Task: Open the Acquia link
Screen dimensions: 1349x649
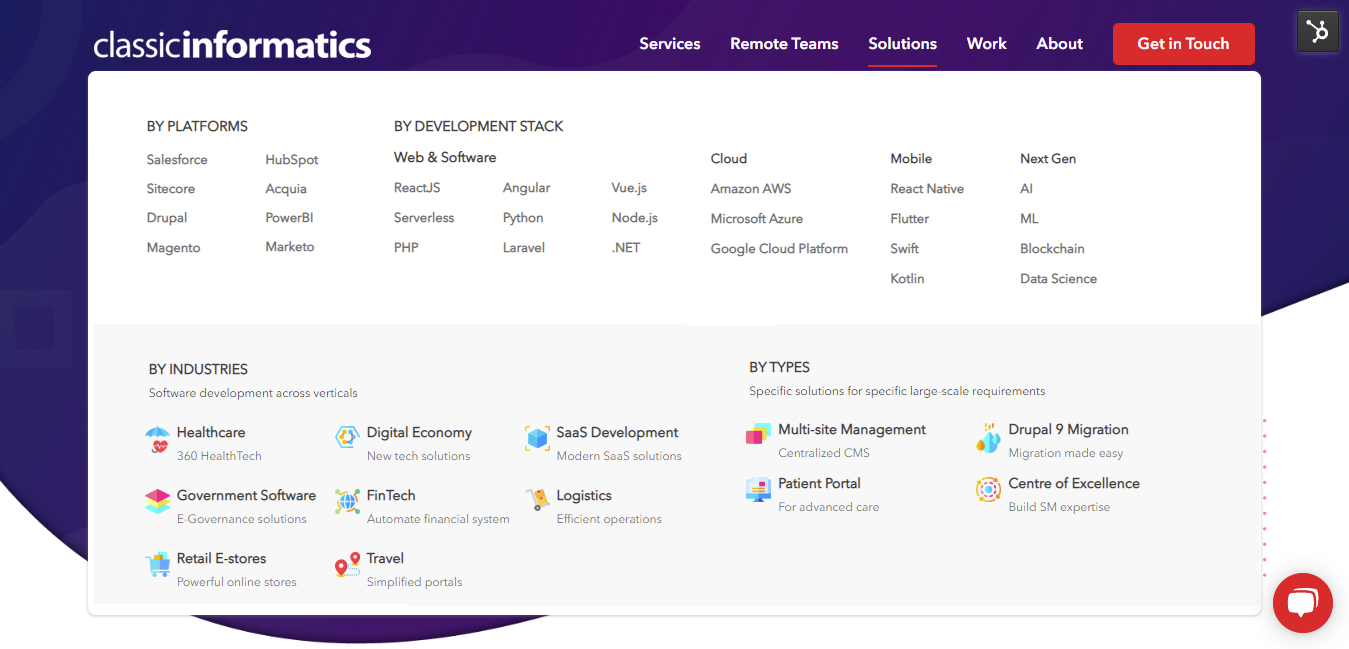Action: click(x=286, y=189)
